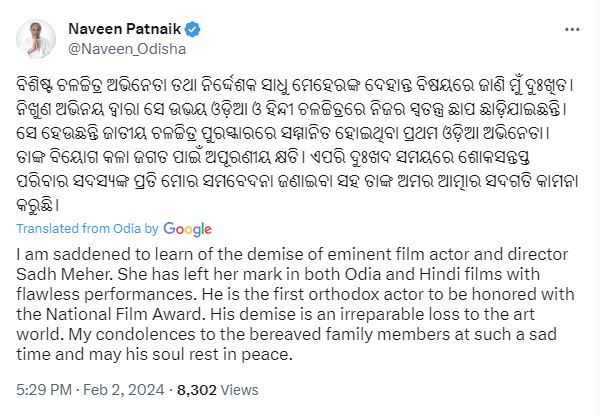Image resolution: width=611 pixels, height=415 pixels.
Task: Click the Google logo in translation label
Action: click(187, 229)
